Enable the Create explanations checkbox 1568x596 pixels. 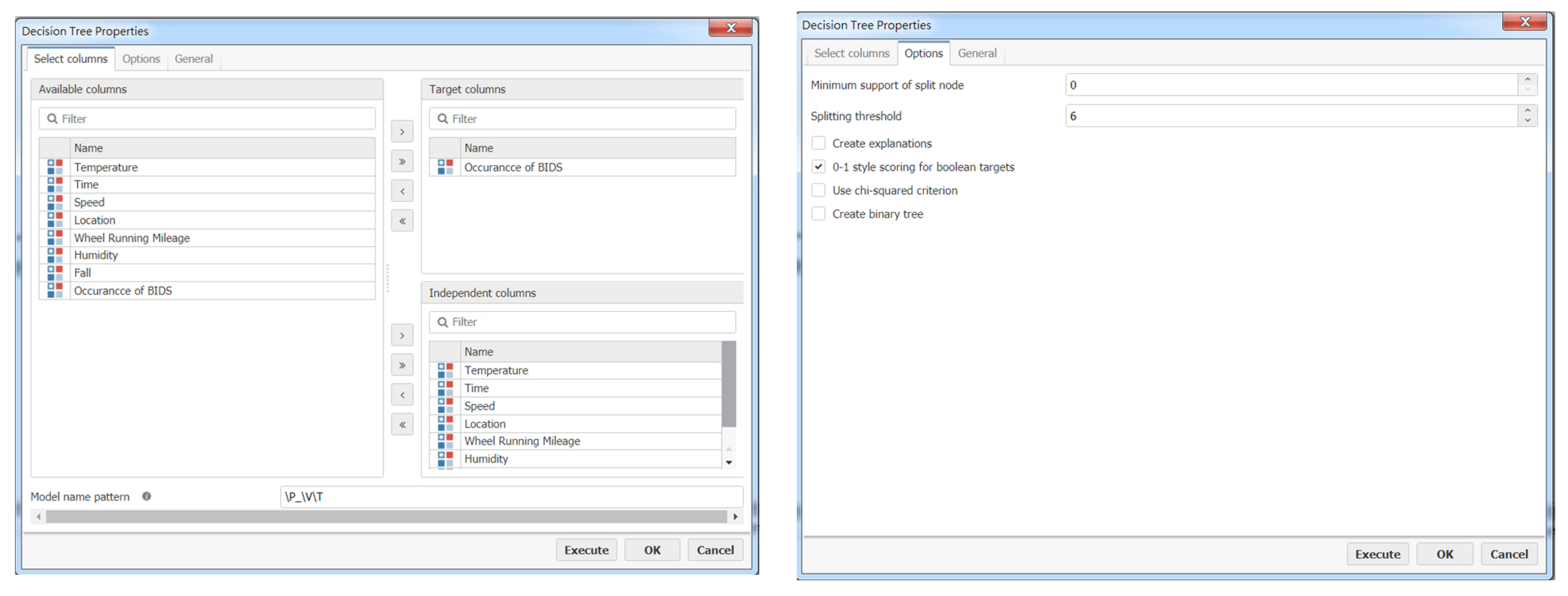(x=818, y=143)
